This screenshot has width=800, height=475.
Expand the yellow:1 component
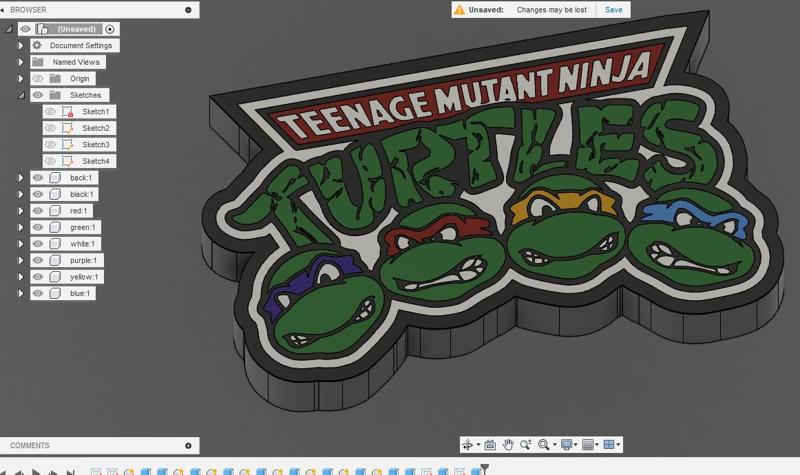(20, 277)
